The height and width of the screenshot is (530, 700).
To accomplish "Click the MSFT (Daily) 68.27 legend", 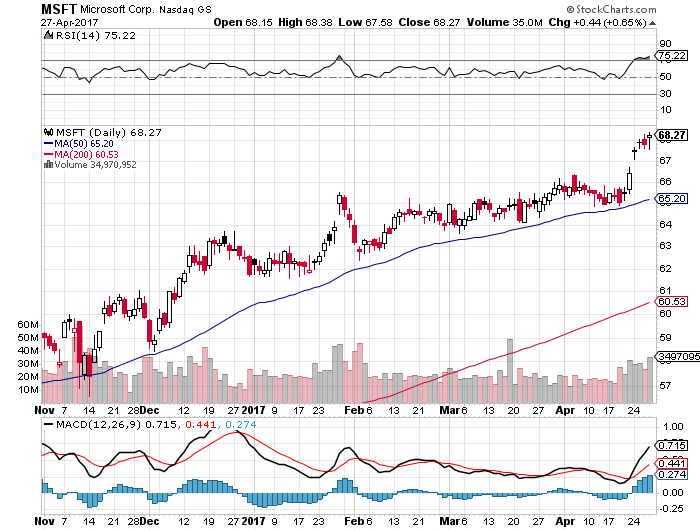I will (108, 133).
